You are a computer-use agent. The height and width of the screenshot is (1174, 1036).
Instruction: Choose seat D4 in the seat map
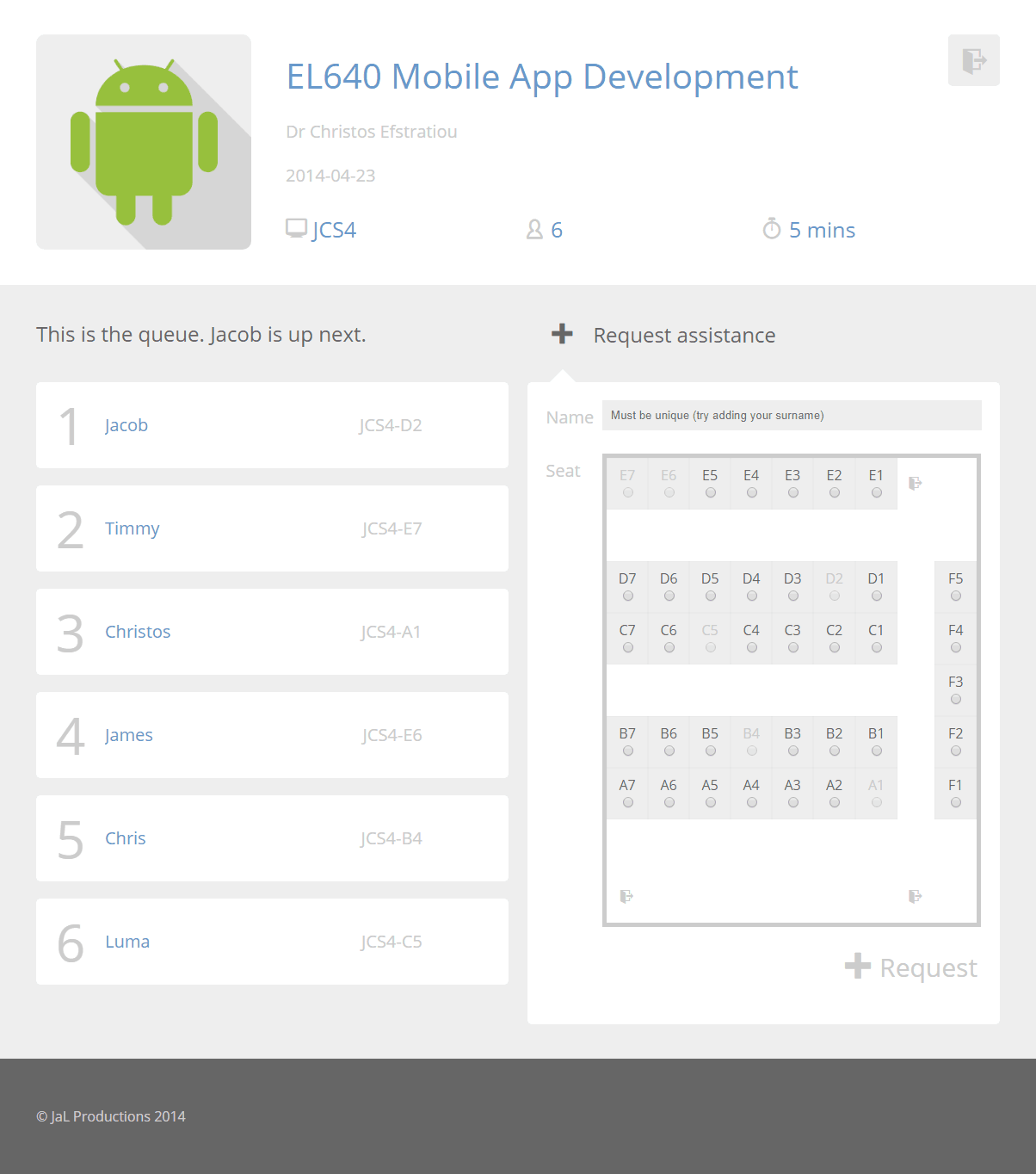click(751, 596)
